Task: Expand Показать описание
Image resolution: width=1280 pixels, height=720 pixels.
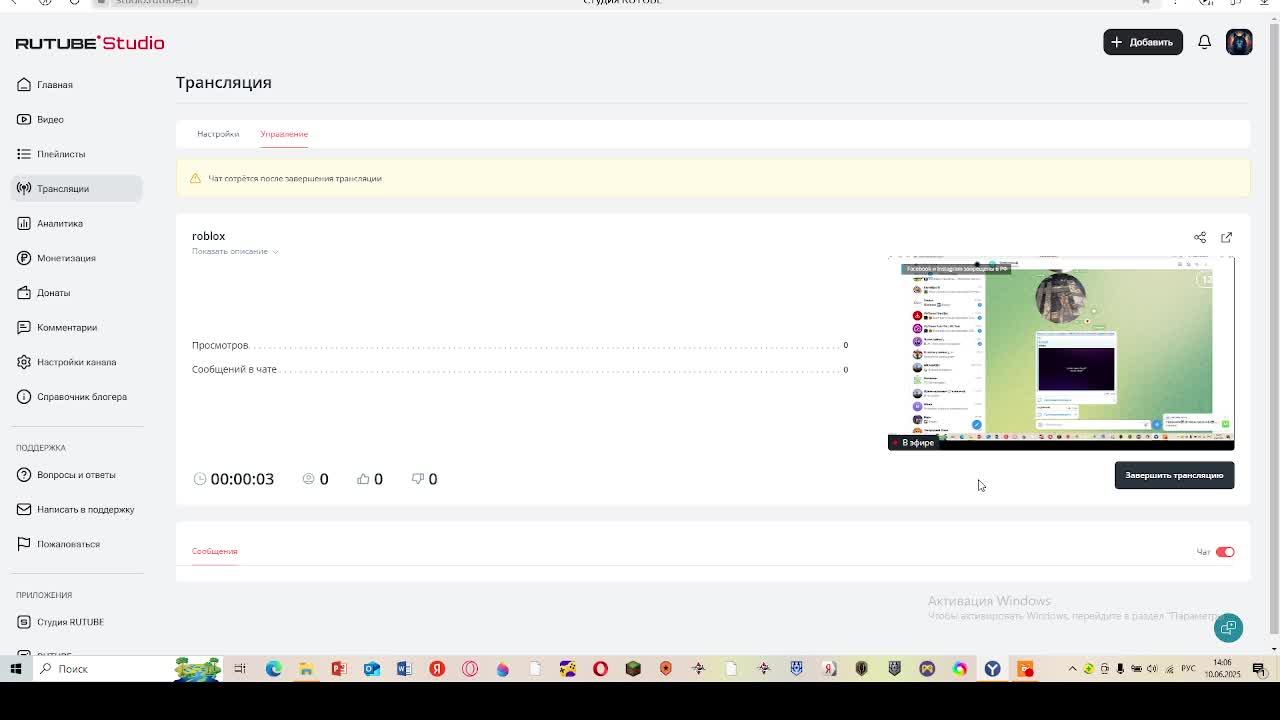Action: coord(235,252)
